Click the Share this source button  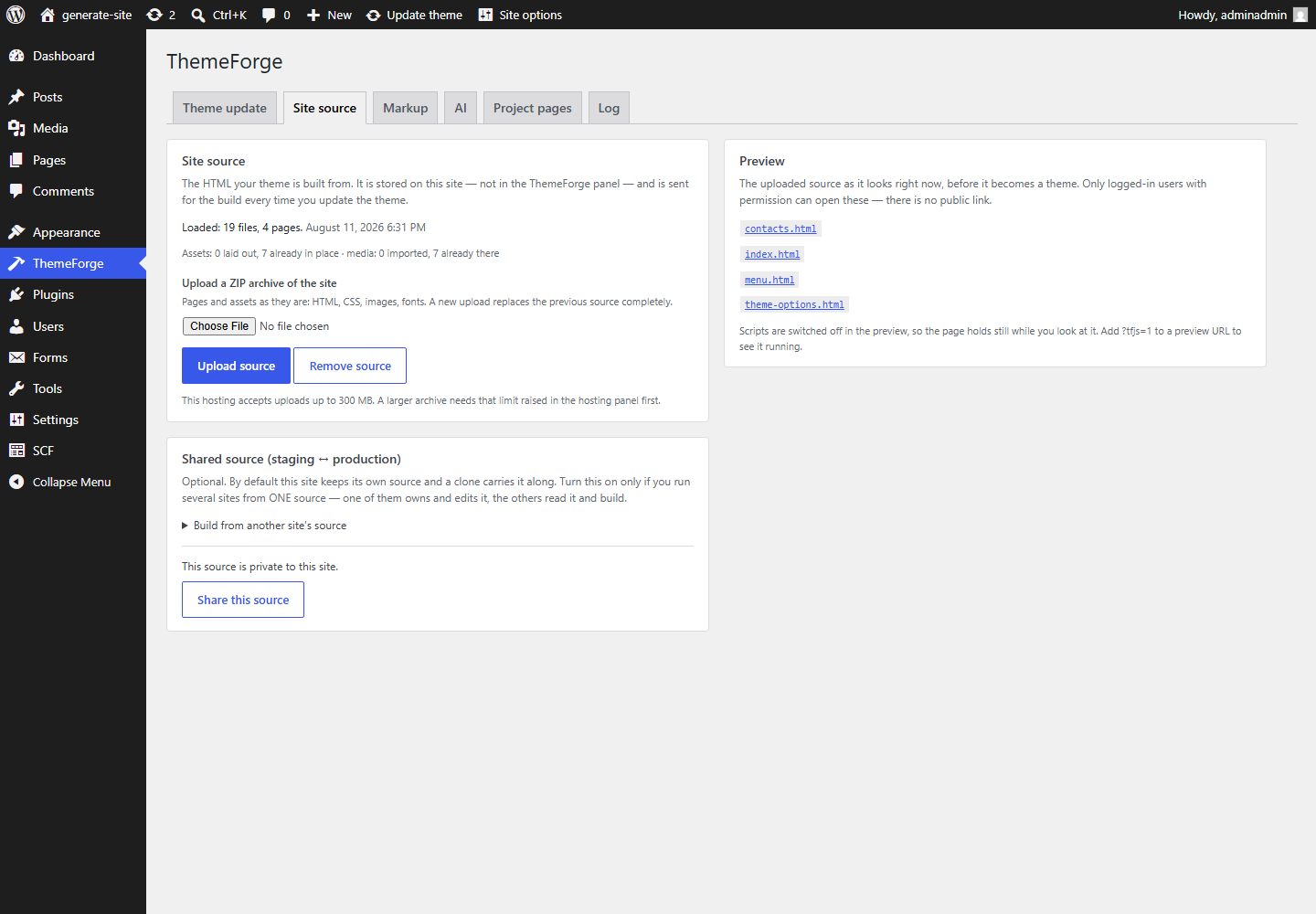click(x=243, y=600)
